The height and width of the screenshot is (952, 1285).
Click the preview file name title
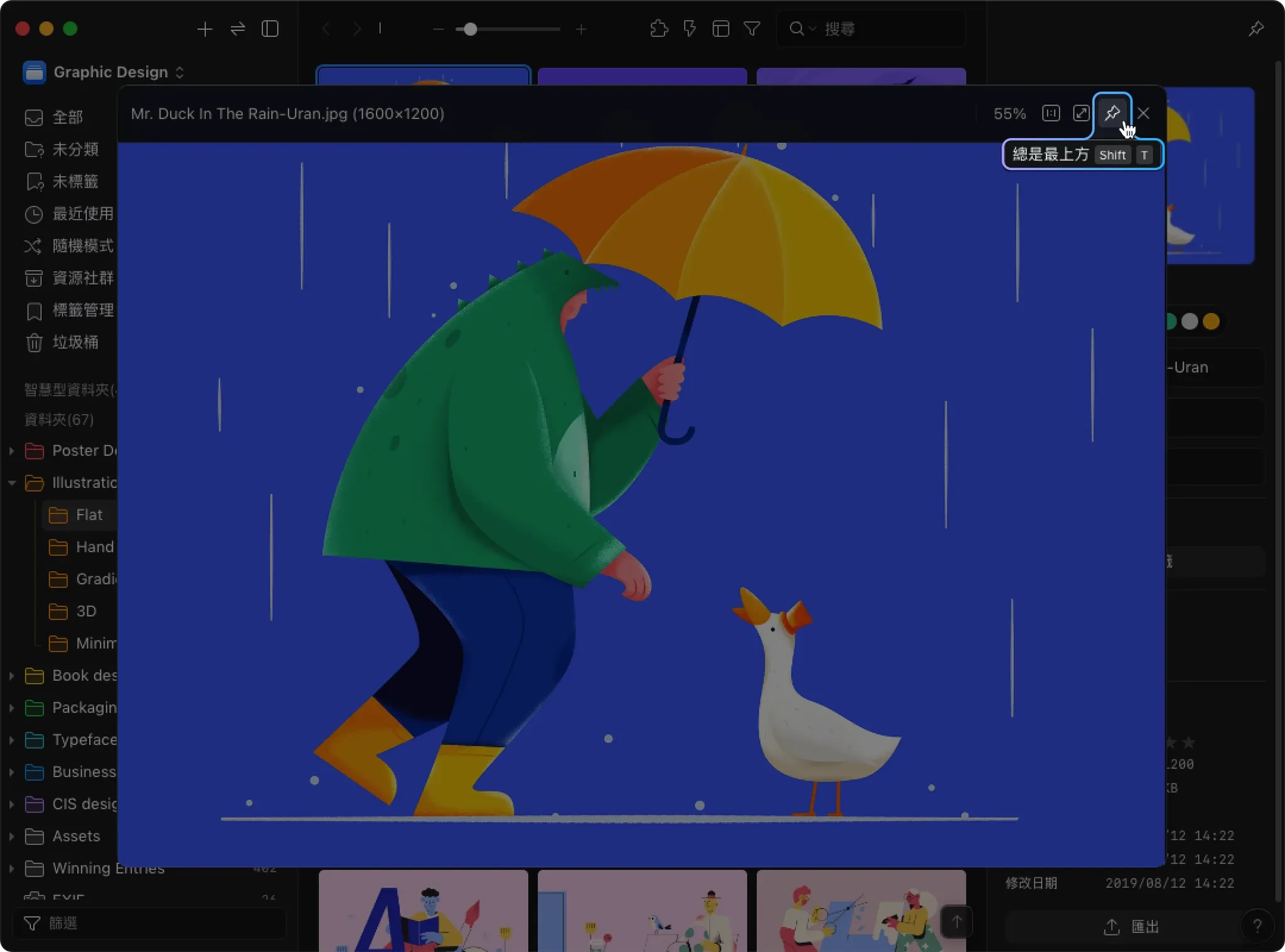point(287,114)
